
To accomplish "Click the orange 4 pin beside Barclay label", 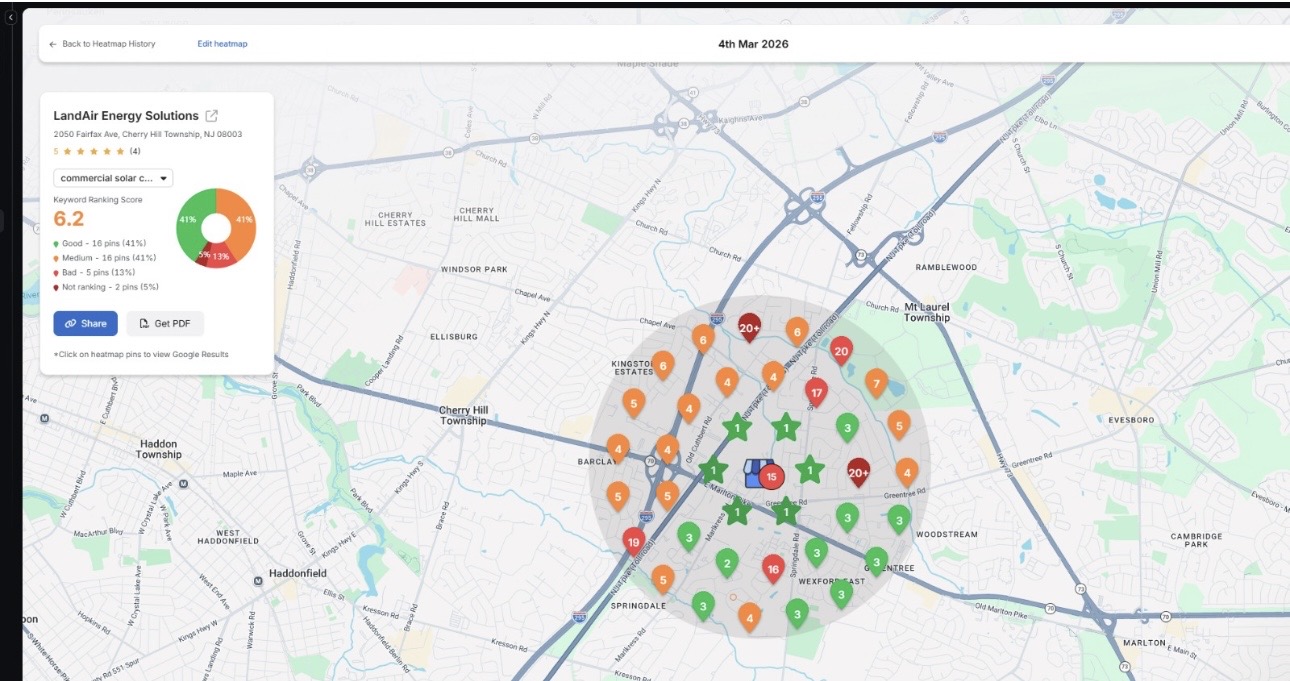I will (618, 449).
